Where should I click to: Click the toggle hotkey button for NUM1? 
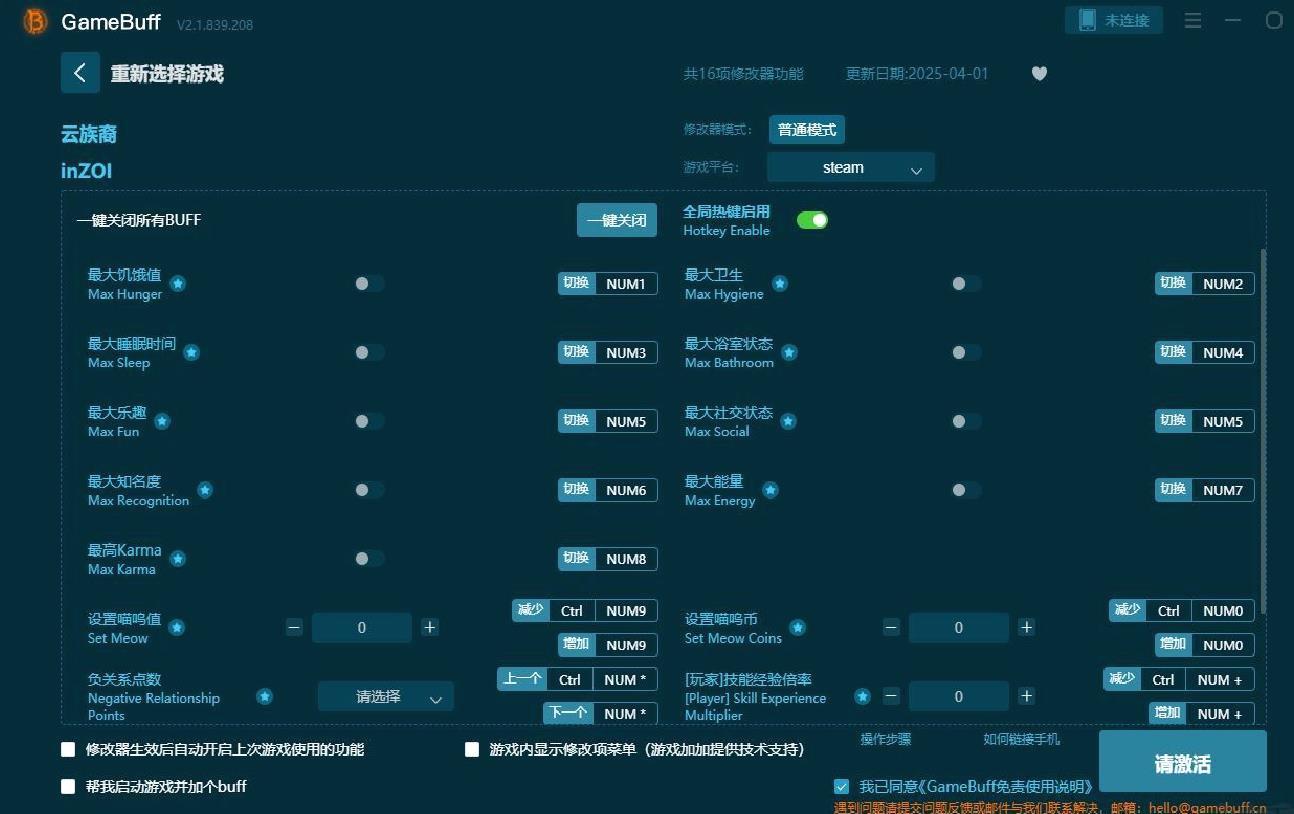pos(576,283)
